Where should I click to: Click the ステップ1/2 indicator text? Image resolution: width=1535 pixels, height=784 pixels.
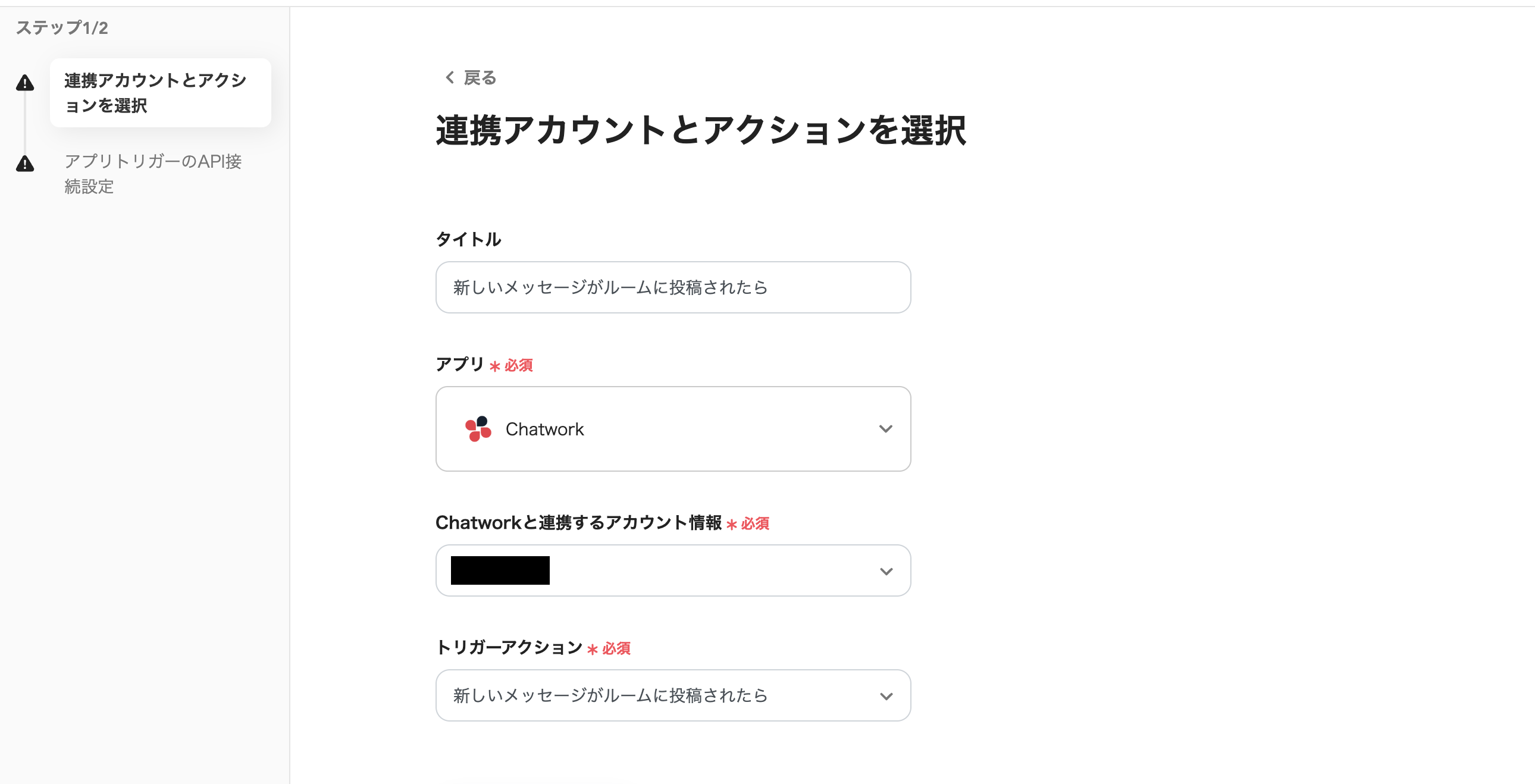pyautogui.click(x=62, y=28)
